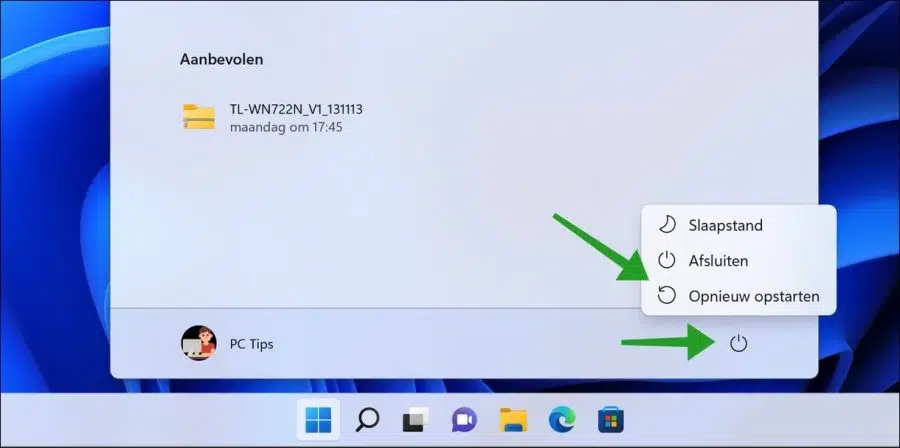Open the TL-WN722N_V1_131113 recommended file
This screenshot has height=448, width=900.
273,118
